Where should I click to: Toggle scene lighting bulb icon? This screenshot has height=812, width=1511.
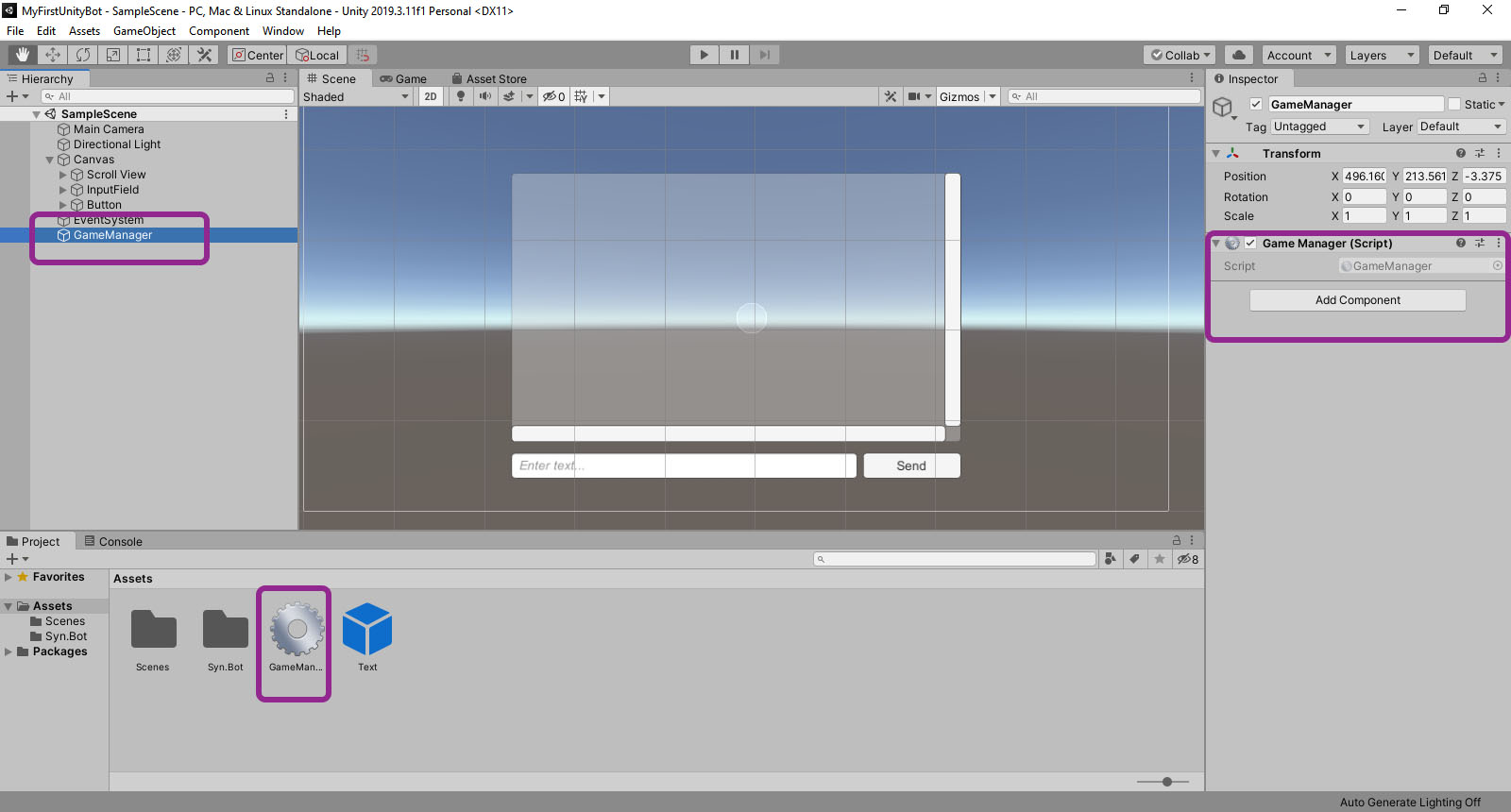461,96
